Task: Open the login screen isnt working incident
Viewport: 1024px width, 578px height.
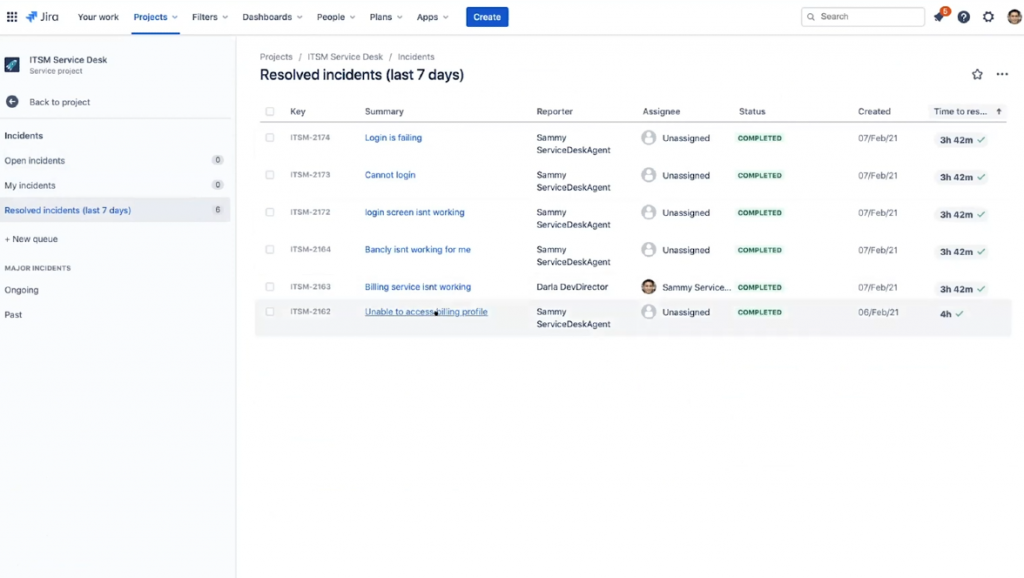Action: [x=415, y=212]
